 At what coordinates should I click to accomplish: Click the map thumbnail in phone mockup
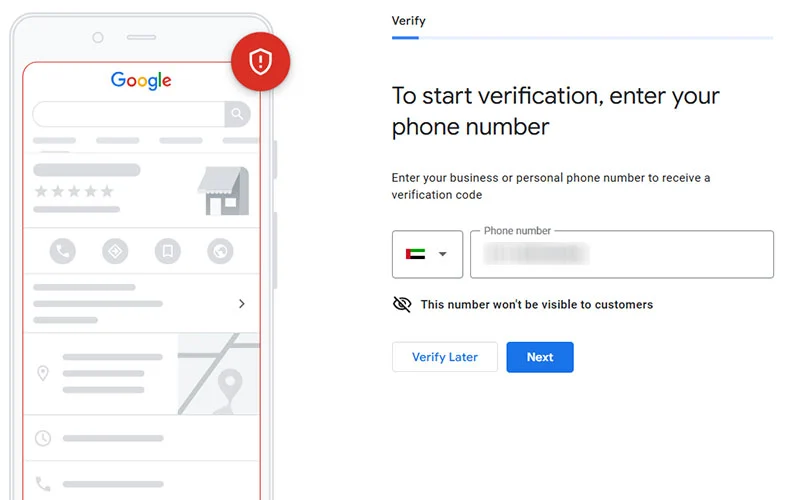click(x=218, y=373)
